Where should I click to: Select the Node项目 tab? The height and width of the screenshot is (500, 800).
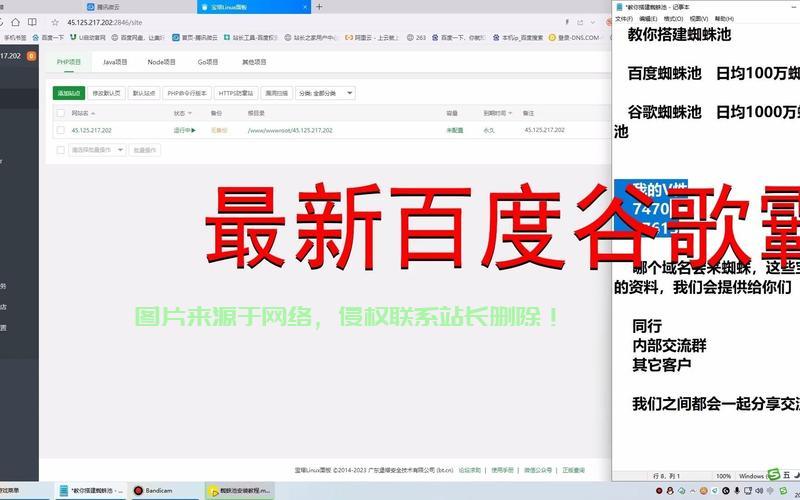[x=161, y=62]
